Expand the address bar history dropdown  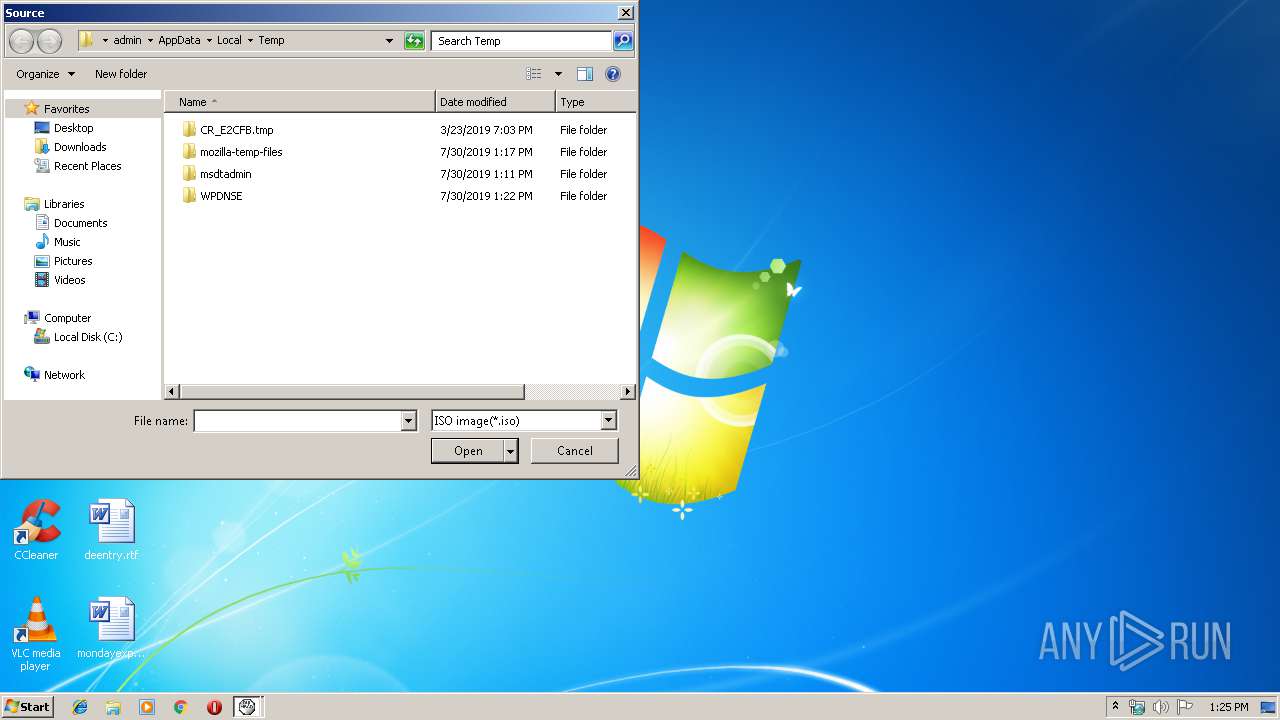[x=389, y=41]
